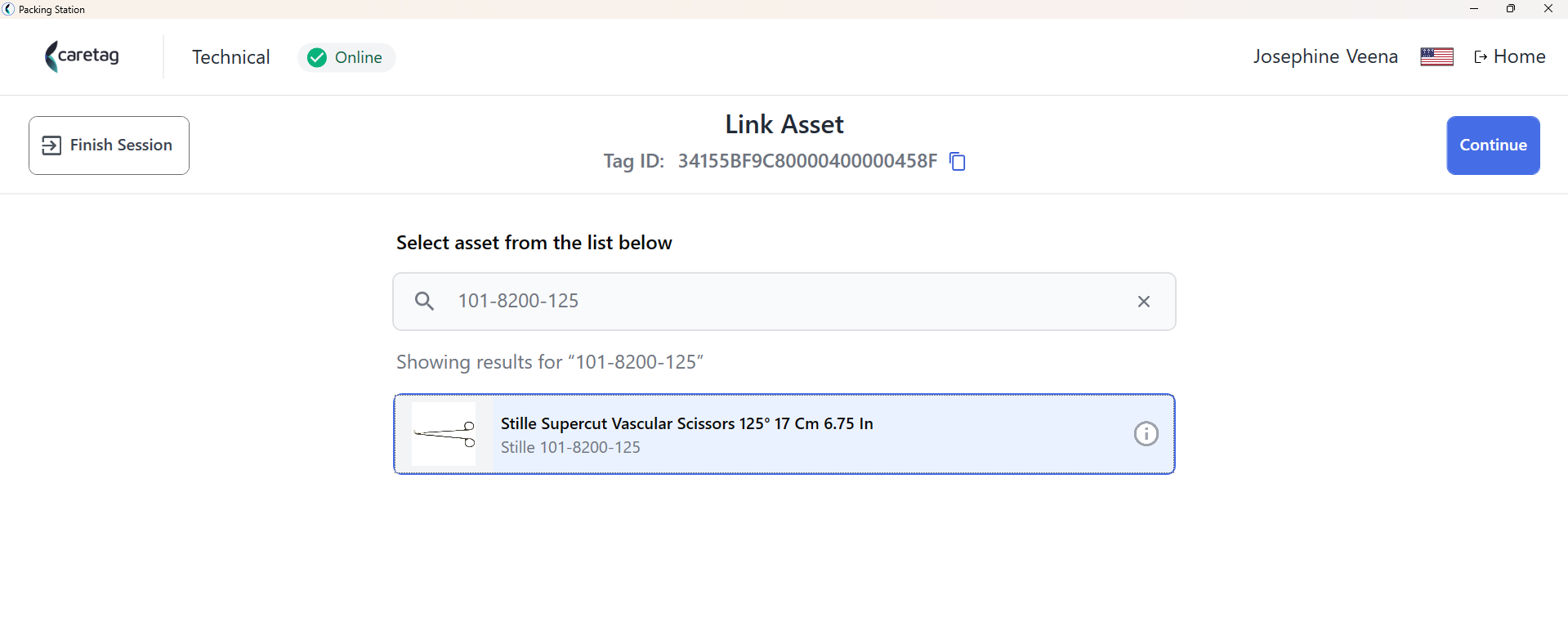Open the Josephine Veena user name
This screenshot has width=1568, height=640.
pos(1325,56)
